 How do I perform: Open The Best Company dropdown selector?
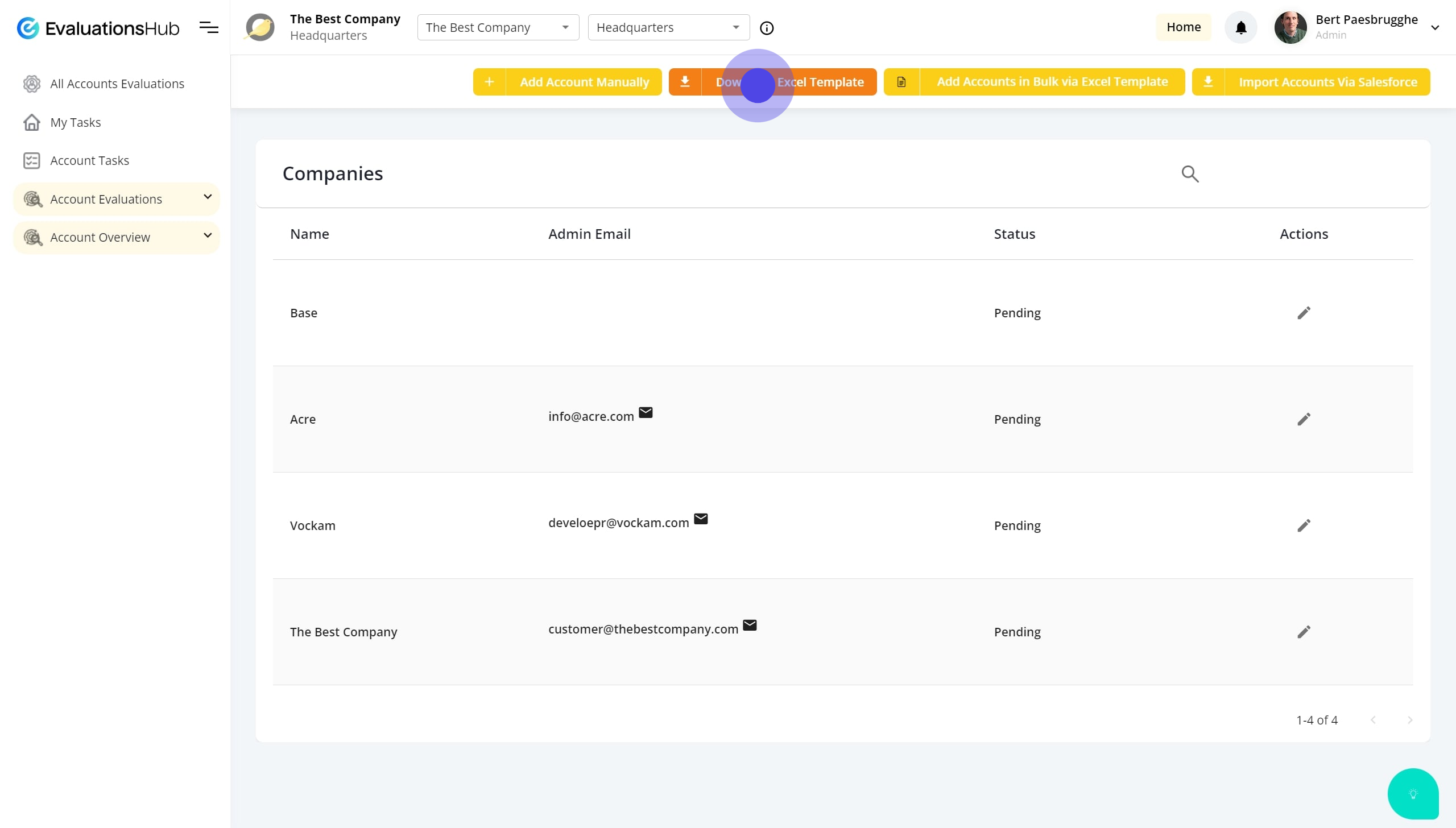[x=498, y=27]
